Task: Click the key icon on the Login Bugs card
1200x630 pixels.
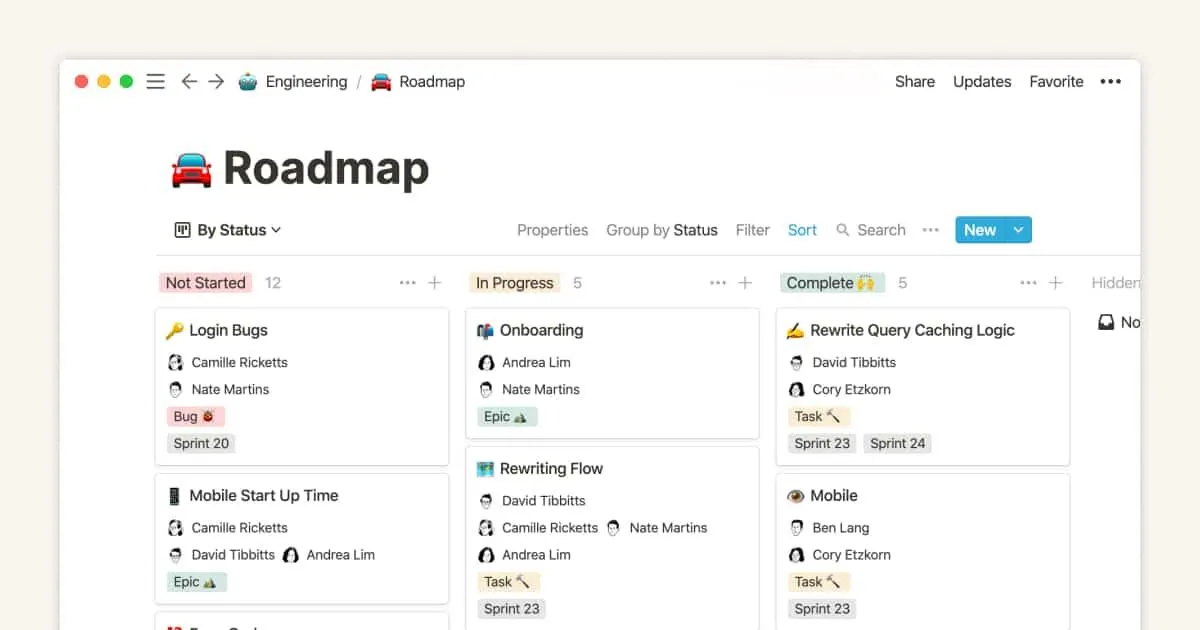Action: [176, 330]
